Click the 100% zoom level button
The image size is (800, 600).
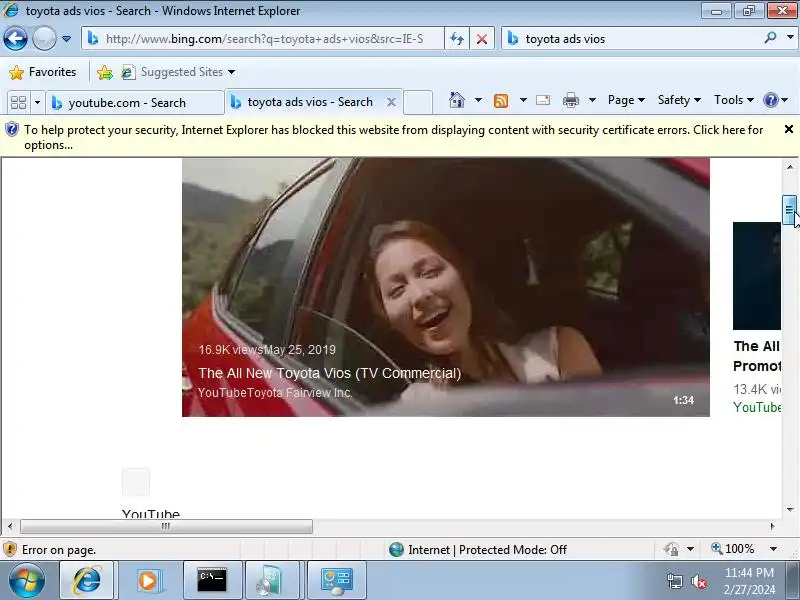[733, 549]
